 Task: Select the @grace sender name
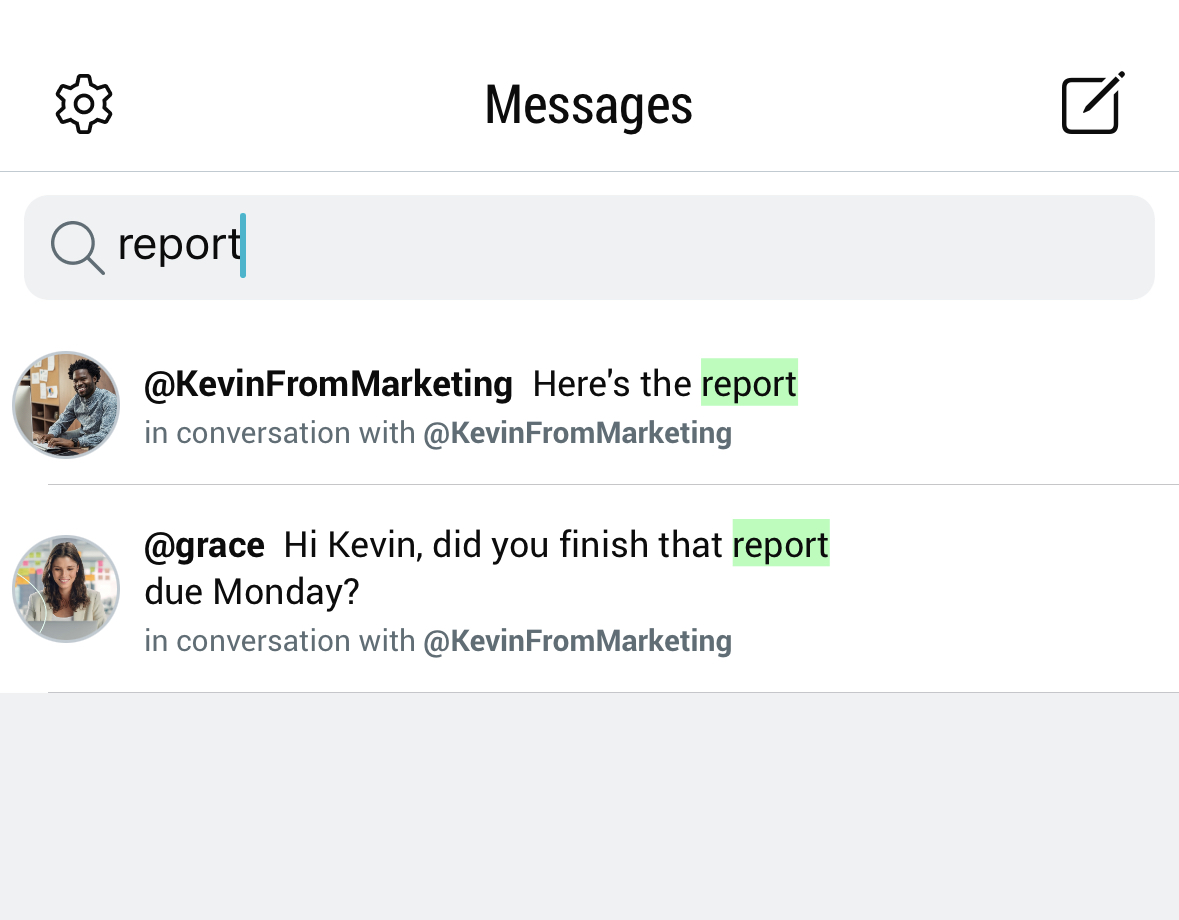click(x=204, y=545)
